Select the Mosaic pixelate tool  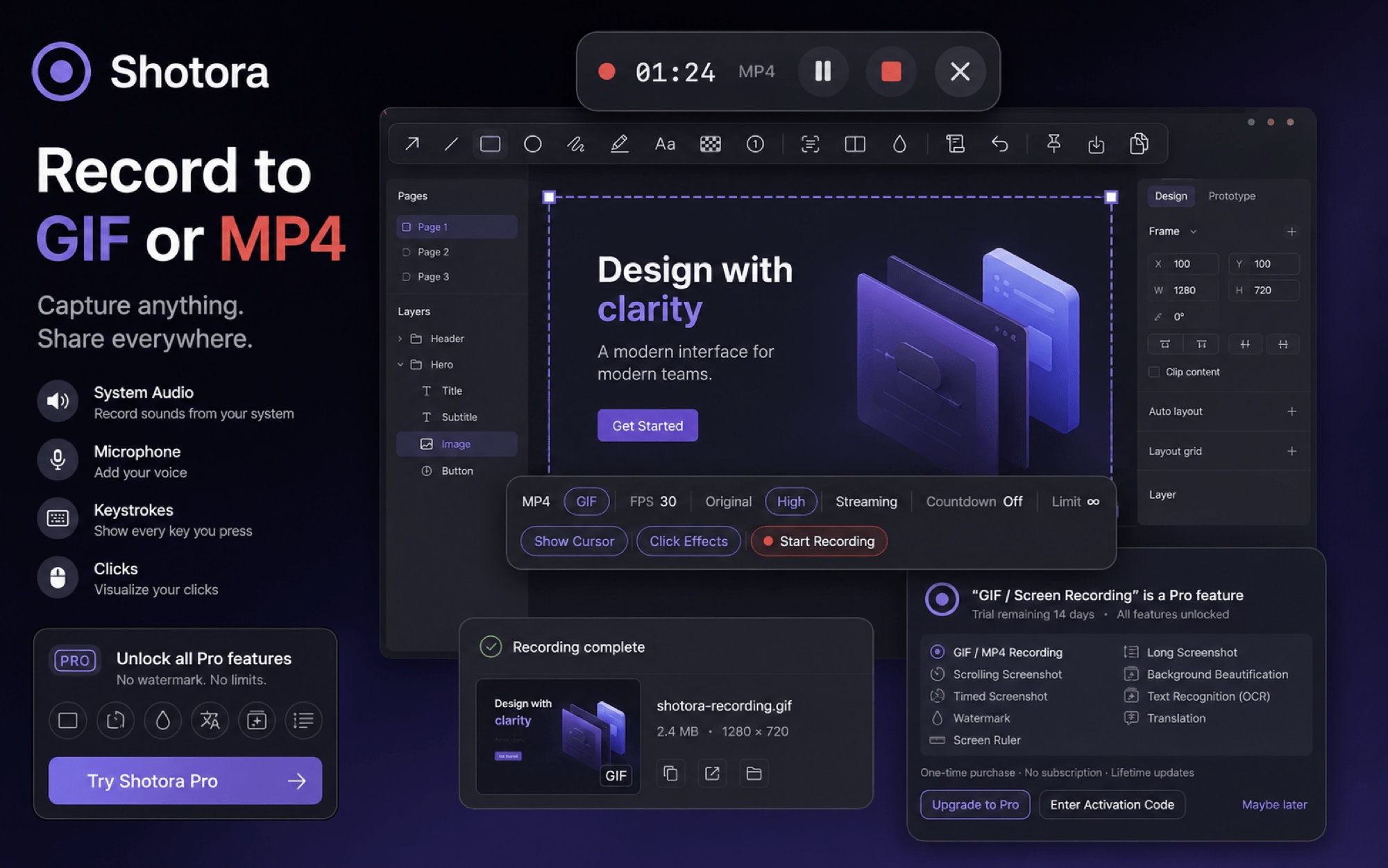point(710,144)
